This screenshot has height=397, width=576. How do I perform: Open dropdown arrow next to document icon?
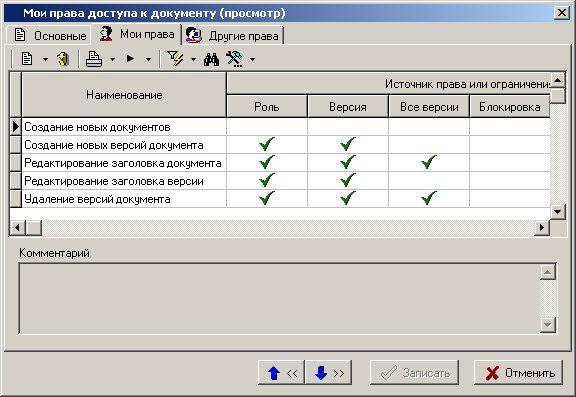pyautogui.click(x=45, y=59)
